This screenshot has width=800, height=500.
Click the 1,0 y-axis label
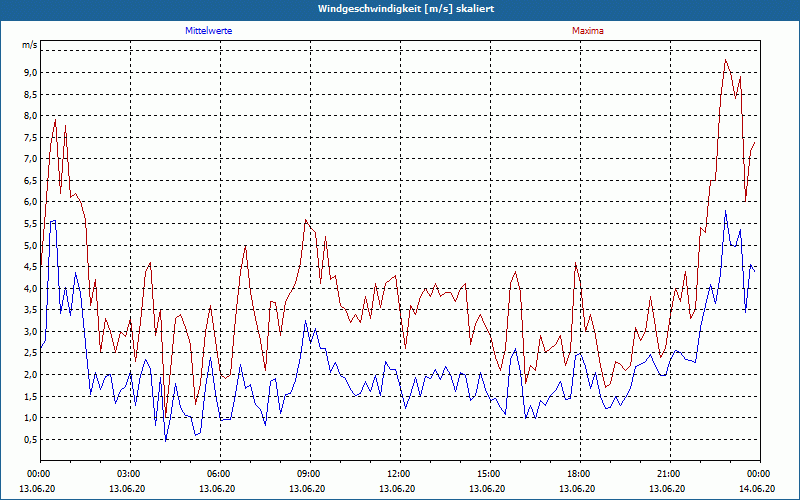[30, 417]
